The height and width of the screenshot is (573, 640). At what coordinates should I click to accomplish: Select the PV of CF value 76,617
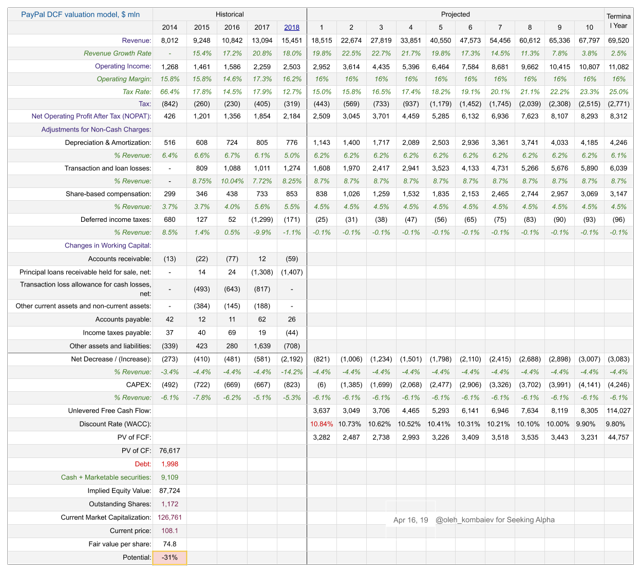(x=169, y=451)
